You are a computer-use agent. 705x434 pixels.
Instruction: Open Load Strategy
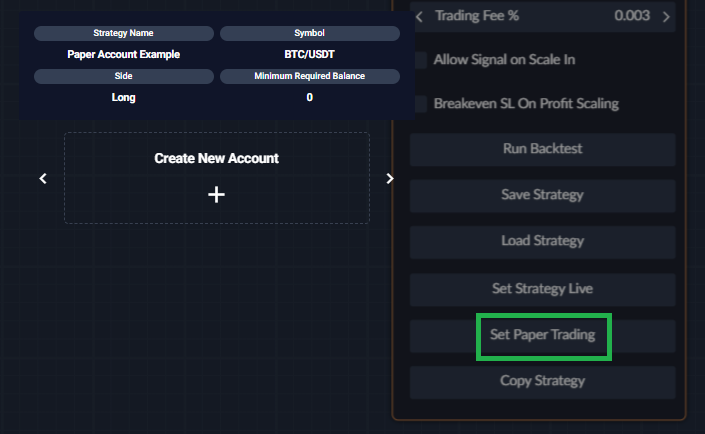click(x=542, y=242)
